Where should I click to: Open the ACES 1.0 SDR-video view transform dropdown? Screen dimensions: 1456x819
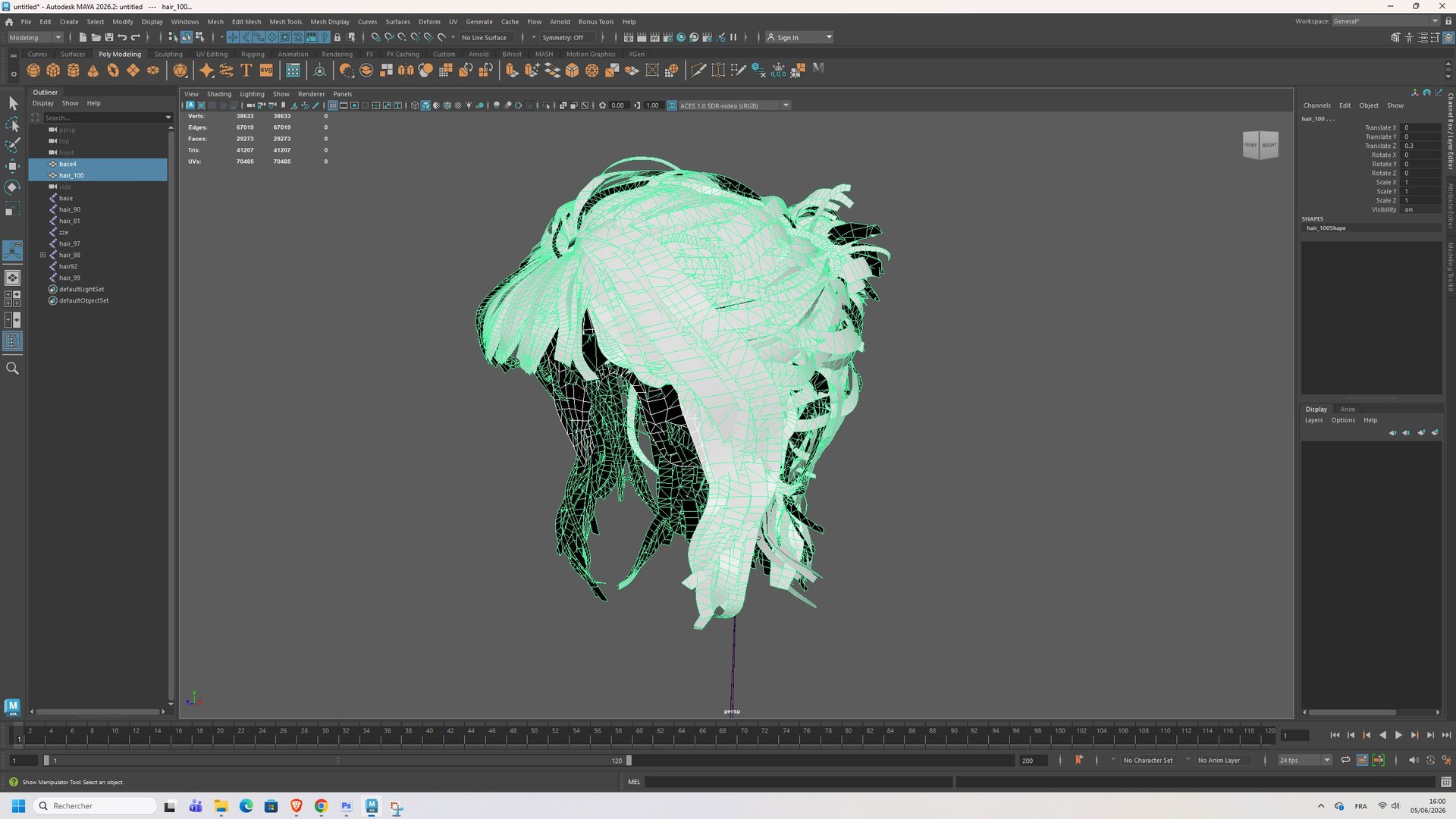[733, 105]
